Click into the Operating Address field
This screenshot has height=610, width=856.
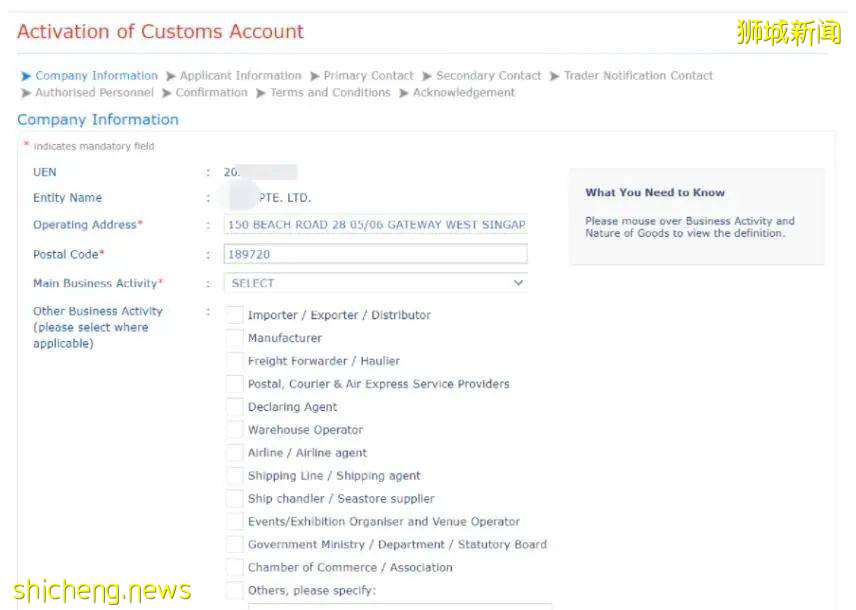pyautogui.click(x=376, y=224)
